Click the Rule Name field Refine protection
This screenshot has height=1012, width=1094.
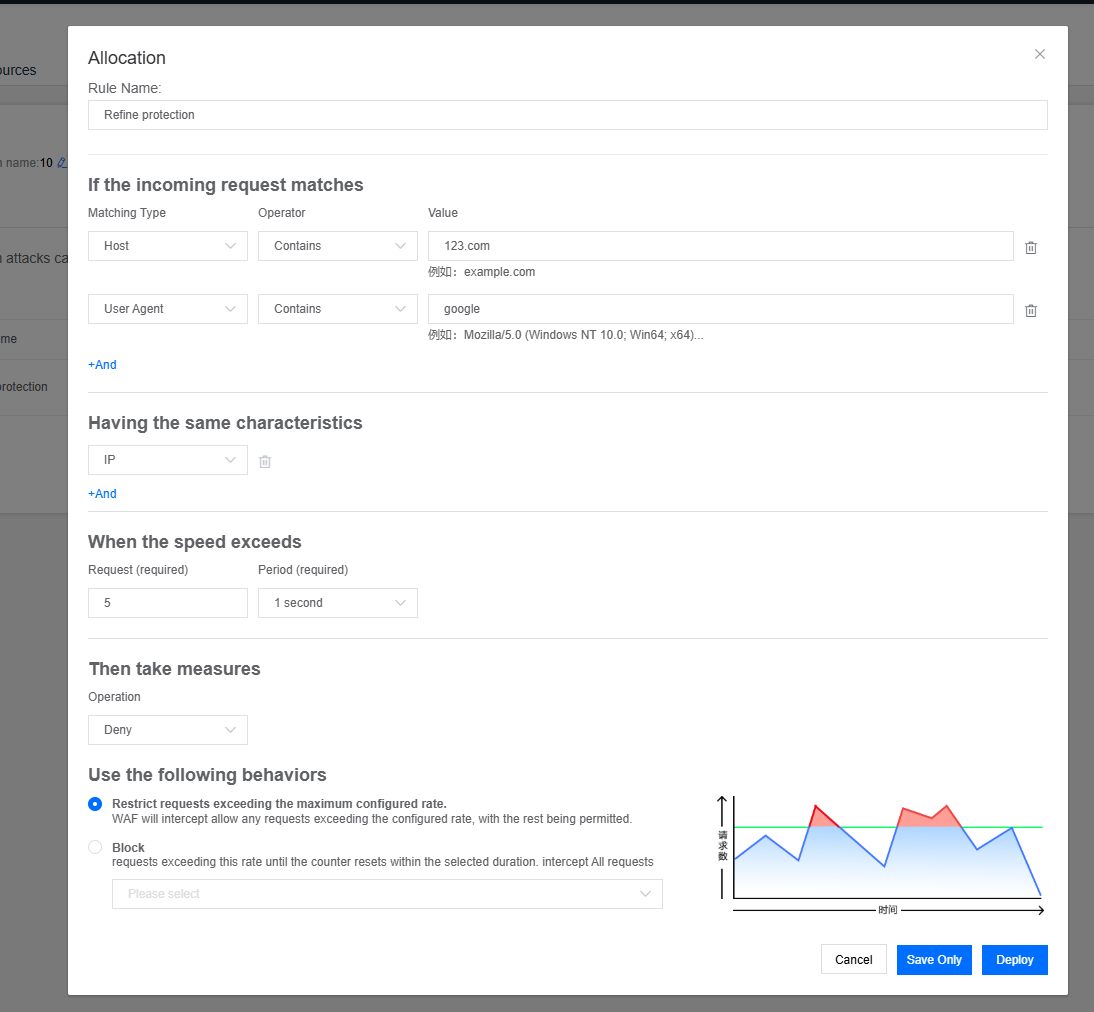[568, 115]
